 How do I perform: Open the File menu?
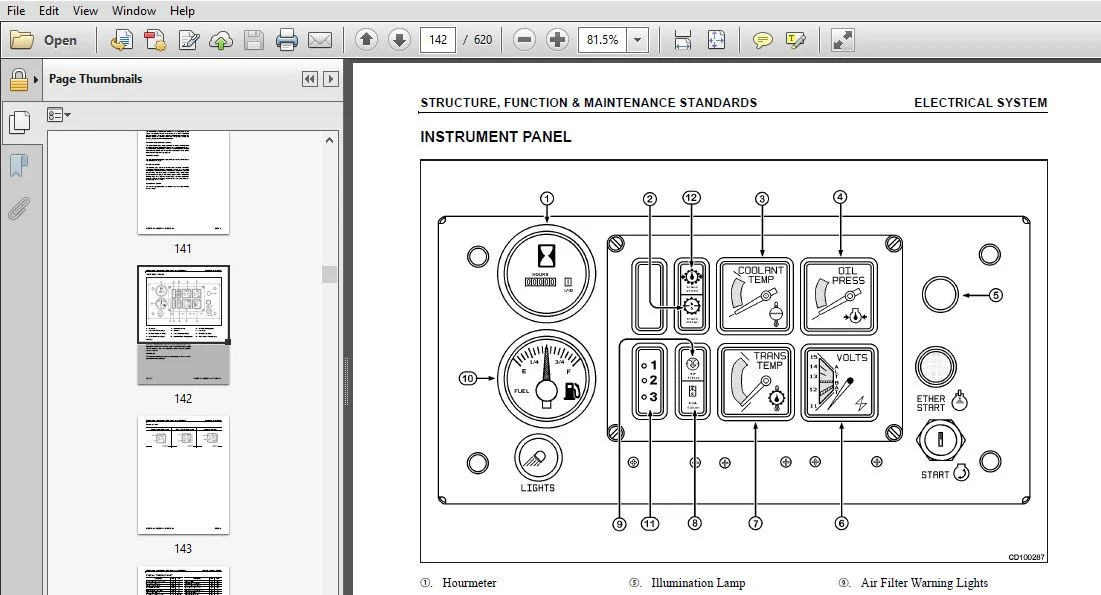15,11
